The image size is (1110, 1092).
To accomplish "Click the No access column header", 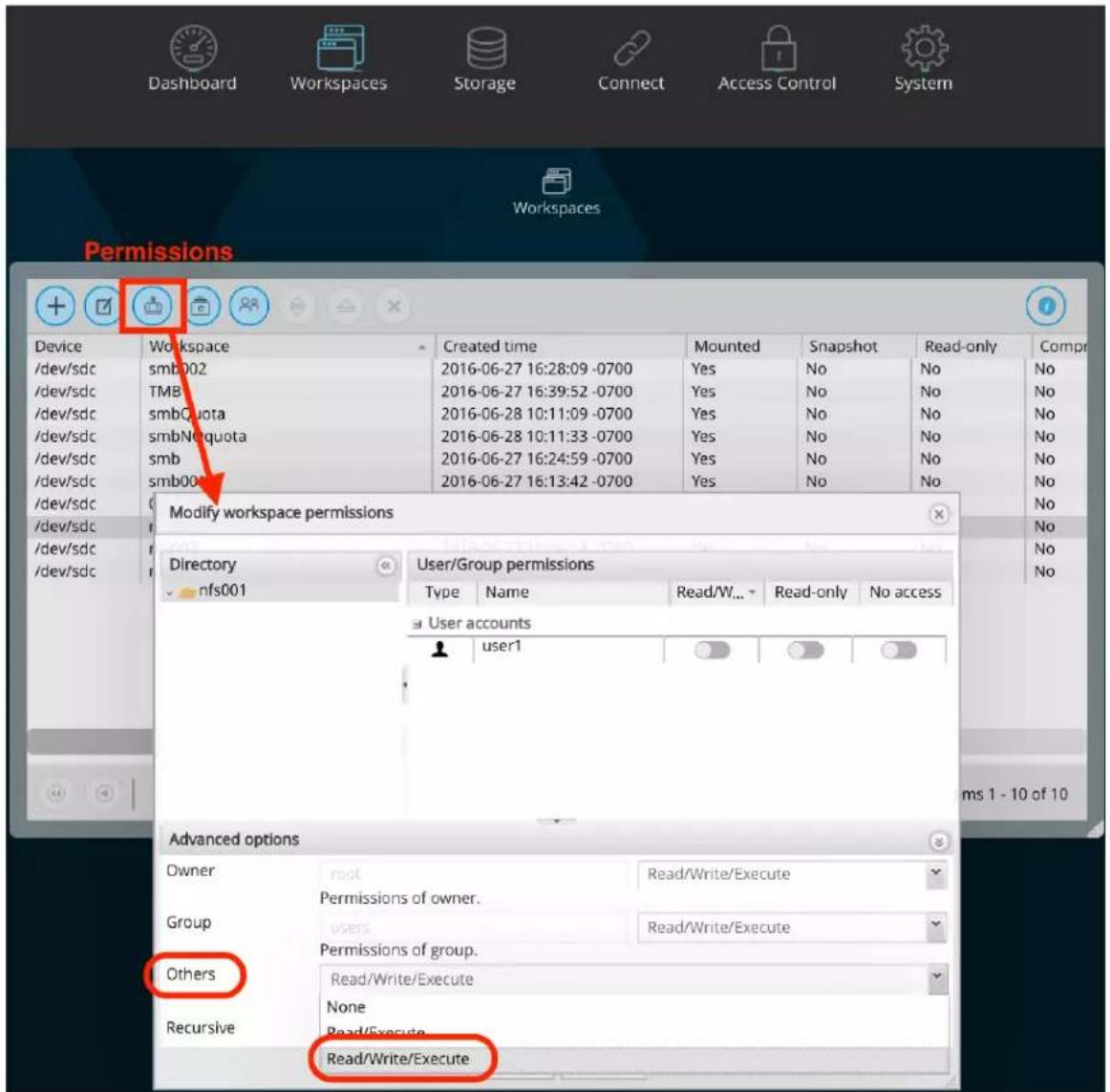I will (906, 592).
